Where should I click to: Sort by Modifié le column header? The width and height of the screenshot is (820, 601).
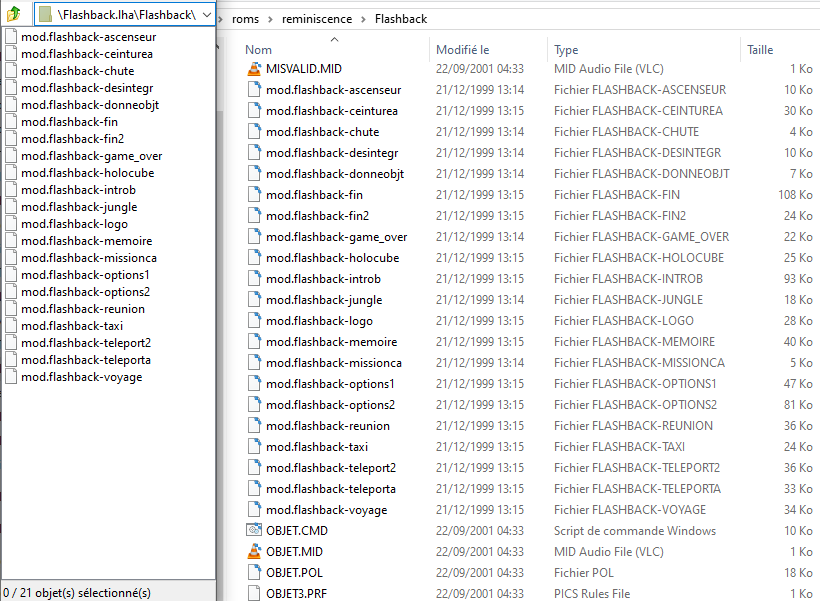463,50
